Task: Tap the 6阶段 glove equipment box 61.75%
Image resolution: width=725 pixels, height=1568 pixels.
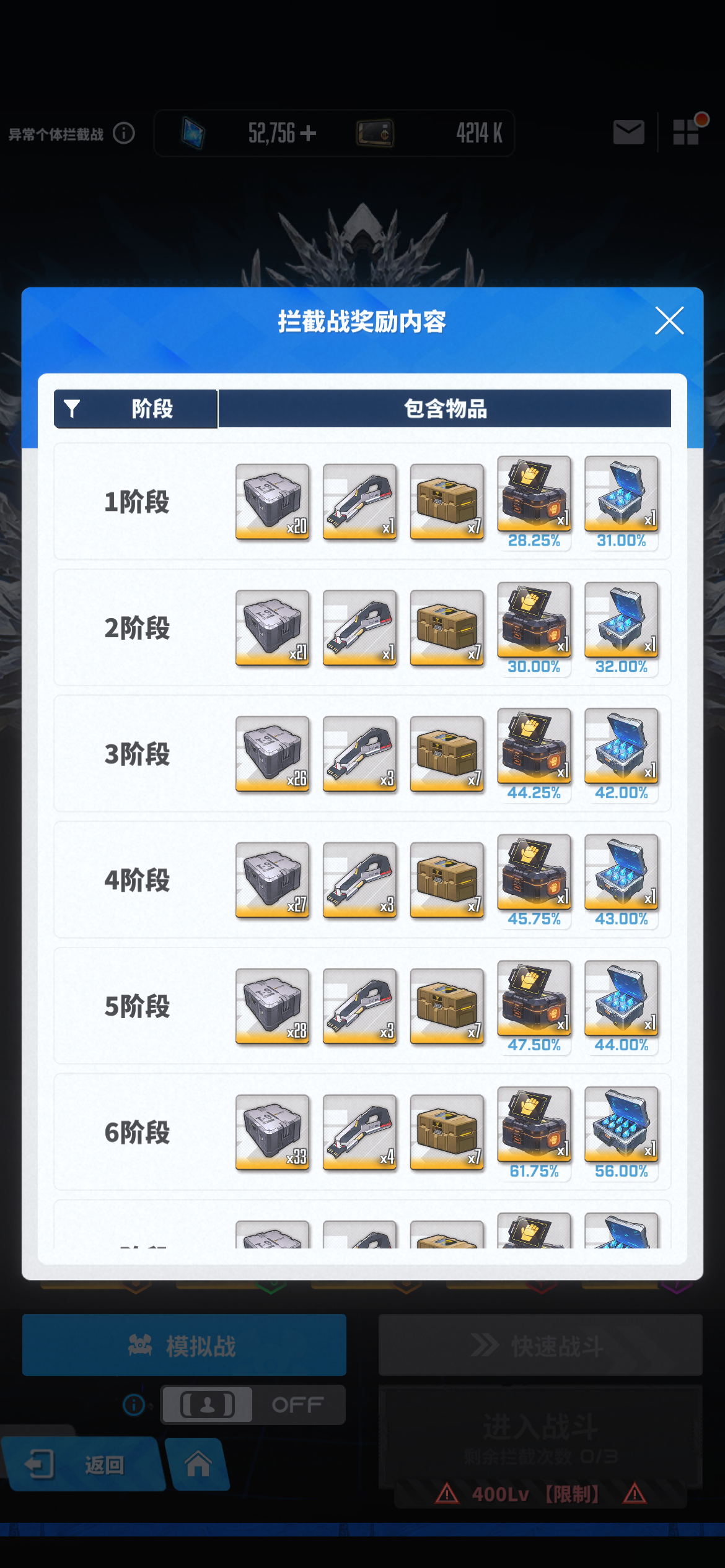Action: click(x=534, y=1133)
